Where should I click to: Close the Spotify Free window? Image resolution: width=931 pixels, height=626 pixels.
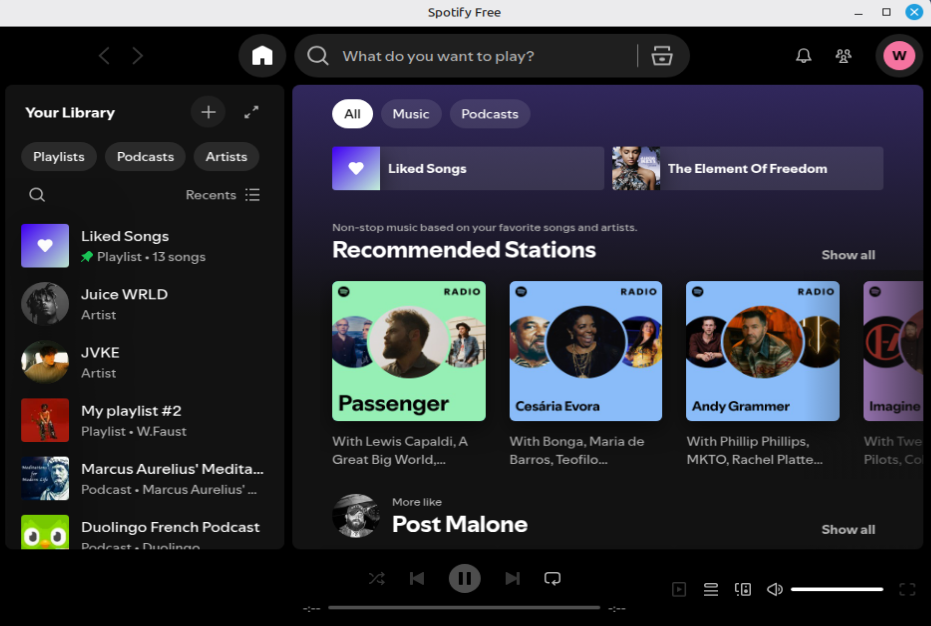coord(914,12)
